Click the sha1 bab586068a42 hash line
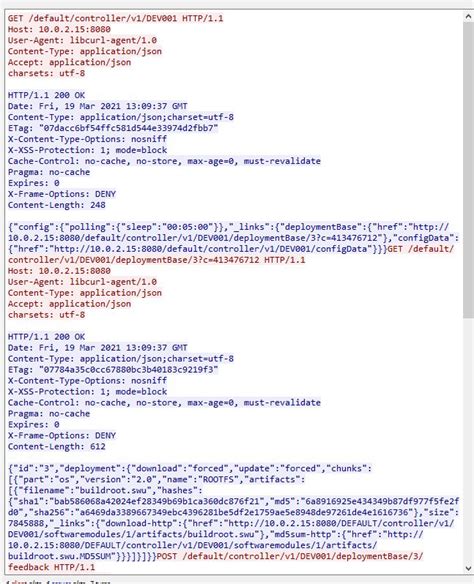 pyautogui.click(x=233, y=501)
